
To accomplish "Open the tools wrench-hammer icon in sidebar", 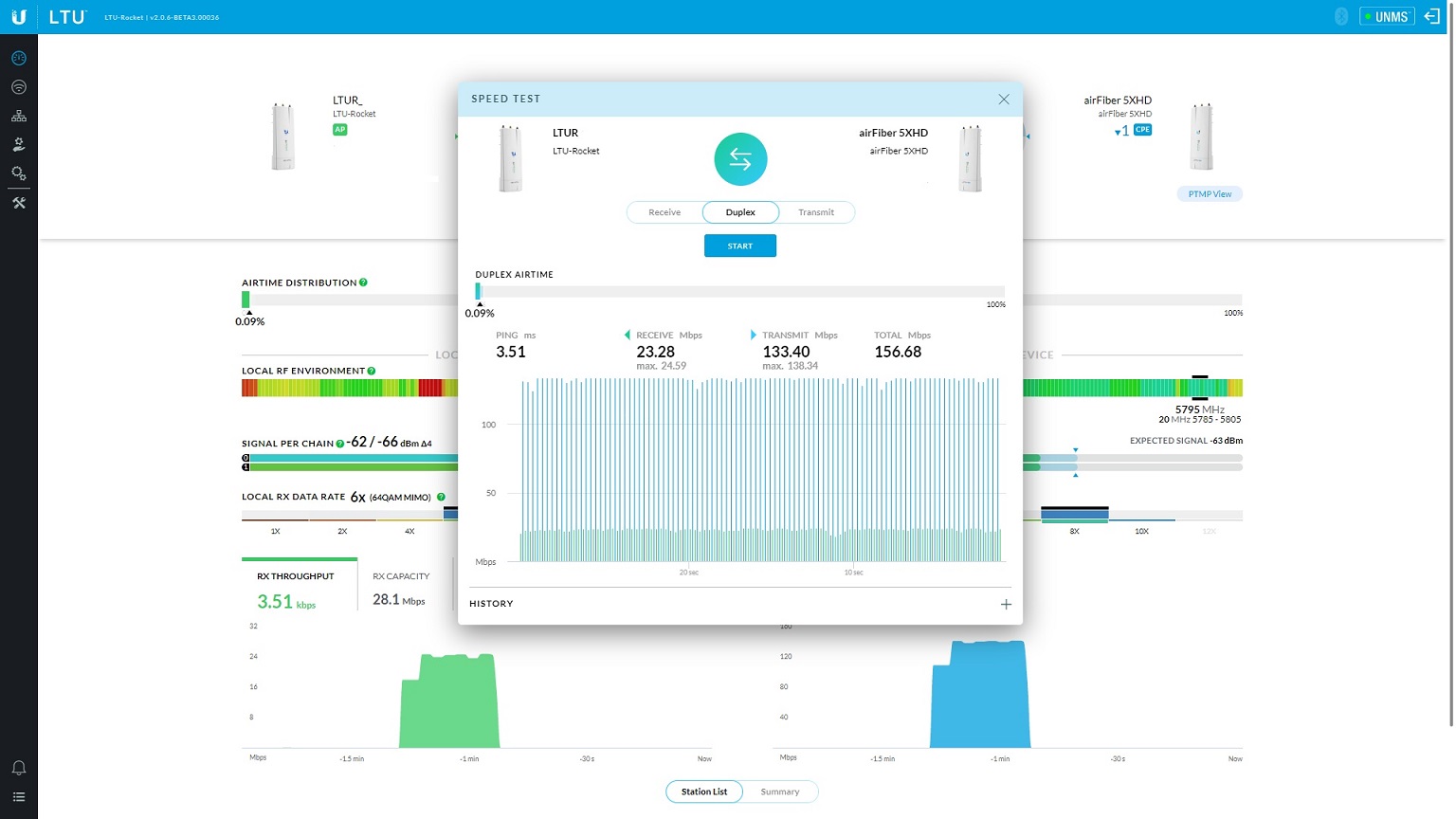I will (18, 203).
